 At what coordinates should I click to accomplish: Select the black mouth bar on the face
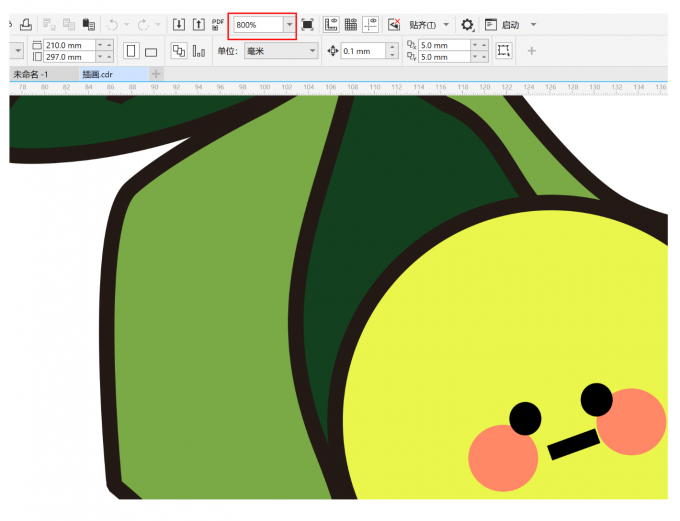point(573,444)
